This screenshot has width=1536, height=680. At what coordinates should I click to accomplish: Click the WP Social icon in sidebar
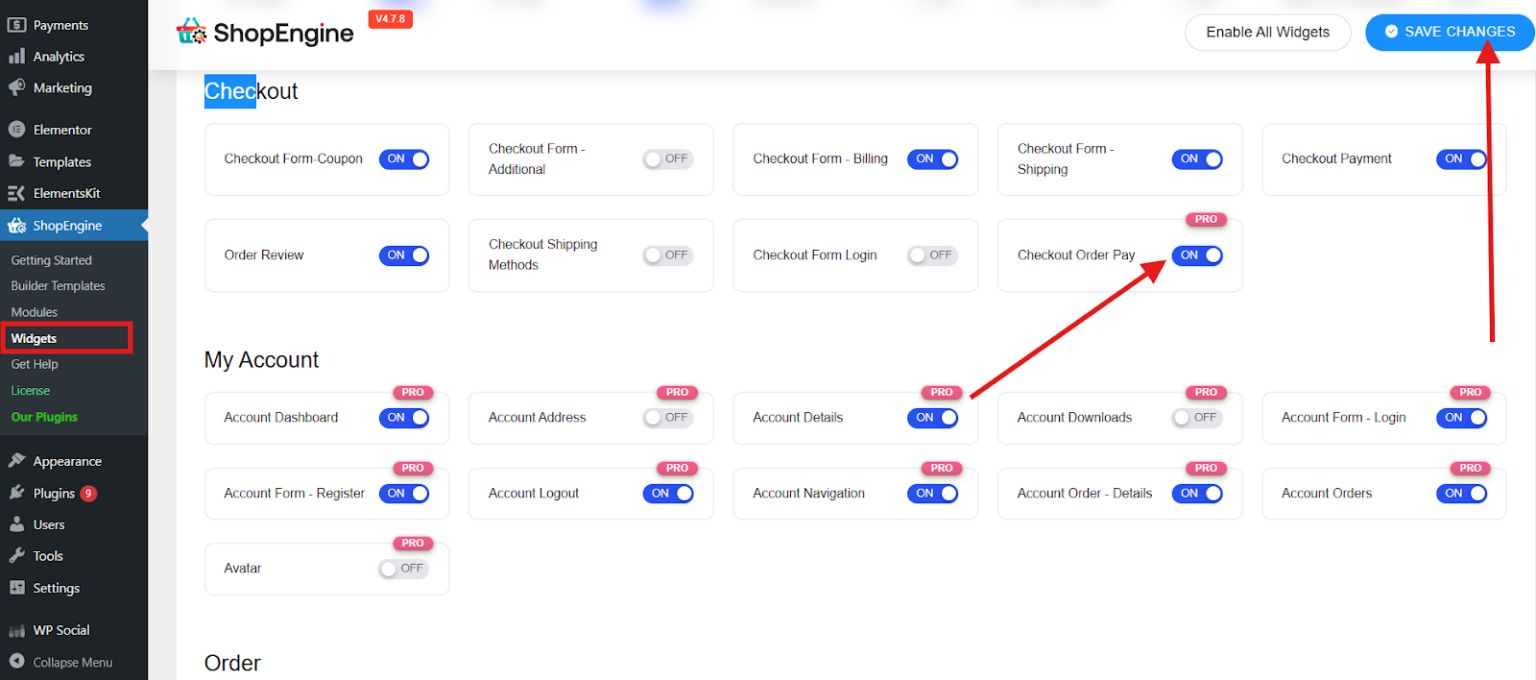coord(17,631)
